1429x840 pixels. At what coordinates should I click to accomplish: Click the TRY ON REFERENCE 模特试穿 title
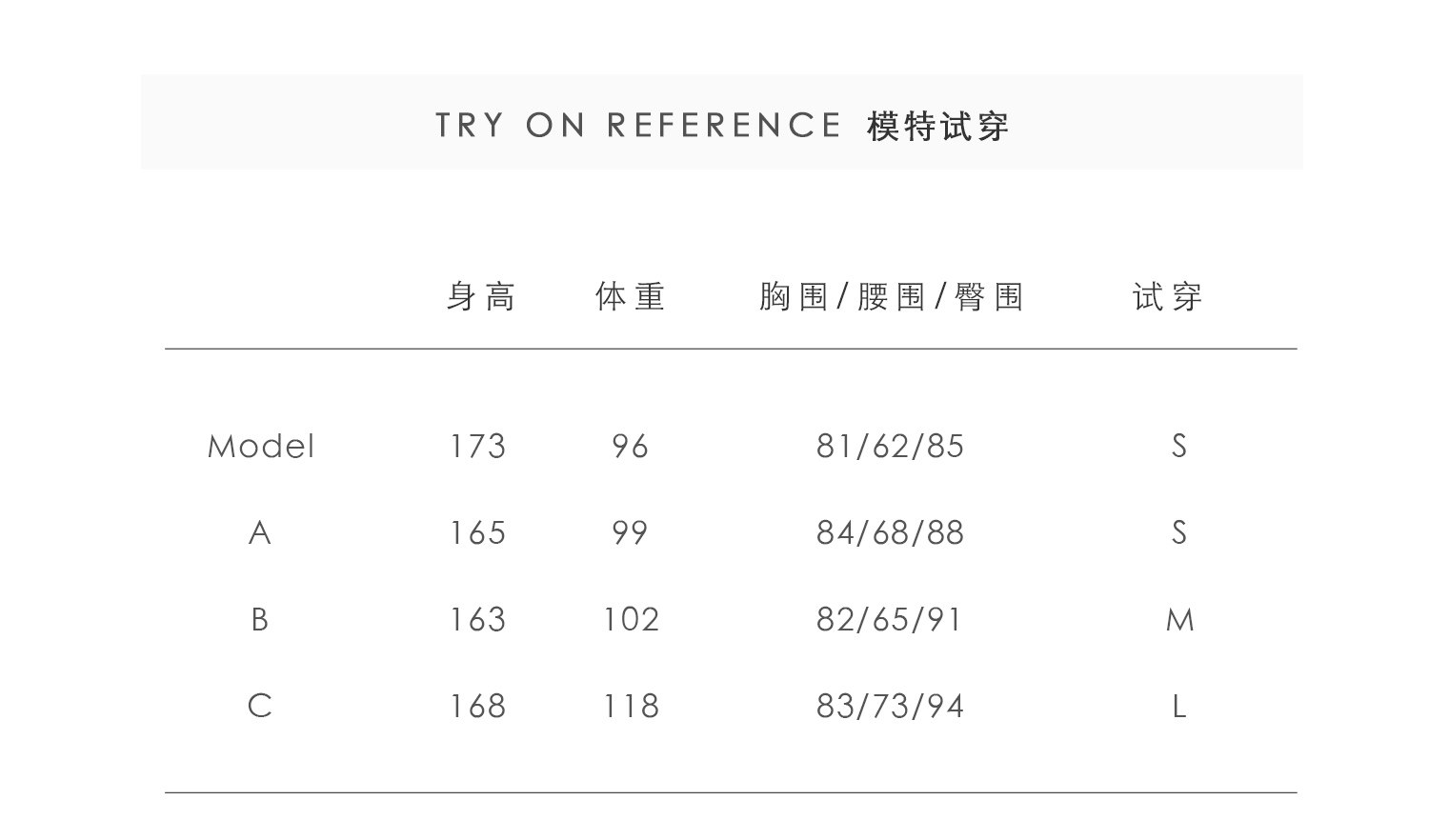click(721, 126)
